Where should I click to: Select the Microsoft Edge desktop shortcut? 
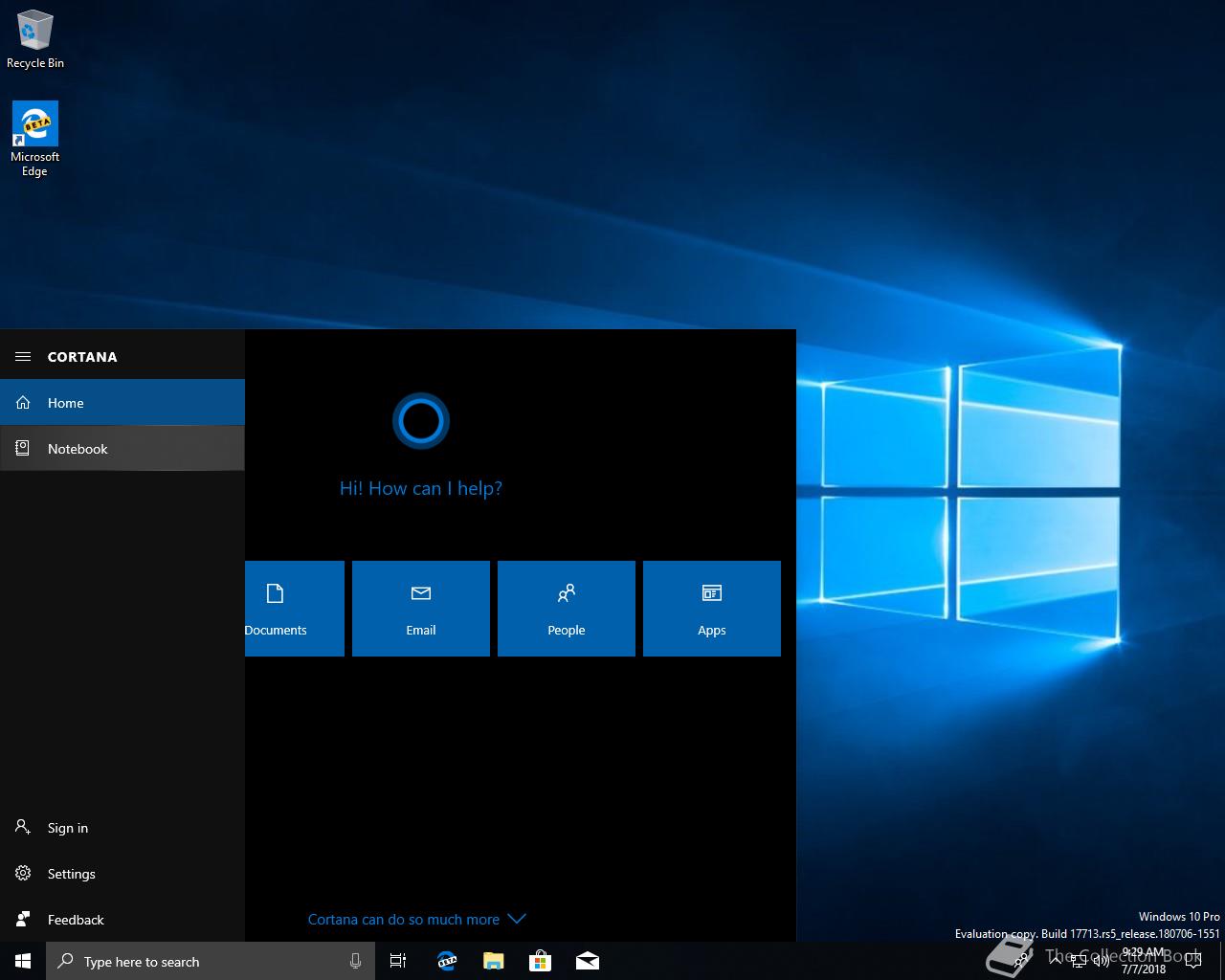point(34,140)
